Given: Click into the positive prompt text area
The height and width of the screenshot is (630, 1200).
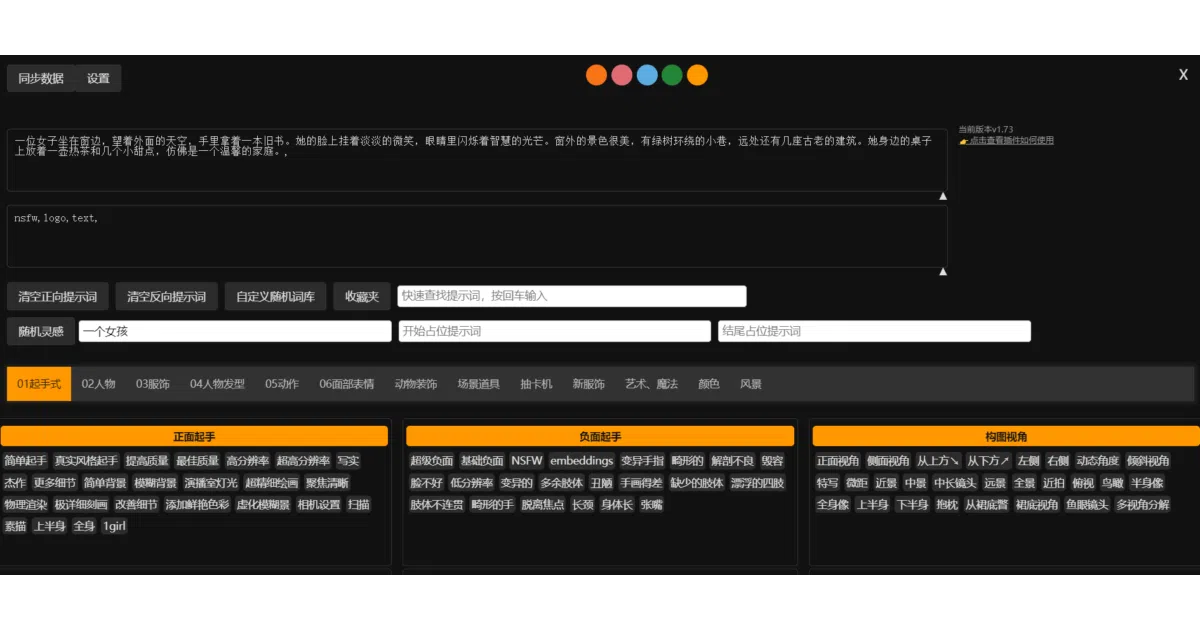Looking at the screenshot, I should point(477,160).
